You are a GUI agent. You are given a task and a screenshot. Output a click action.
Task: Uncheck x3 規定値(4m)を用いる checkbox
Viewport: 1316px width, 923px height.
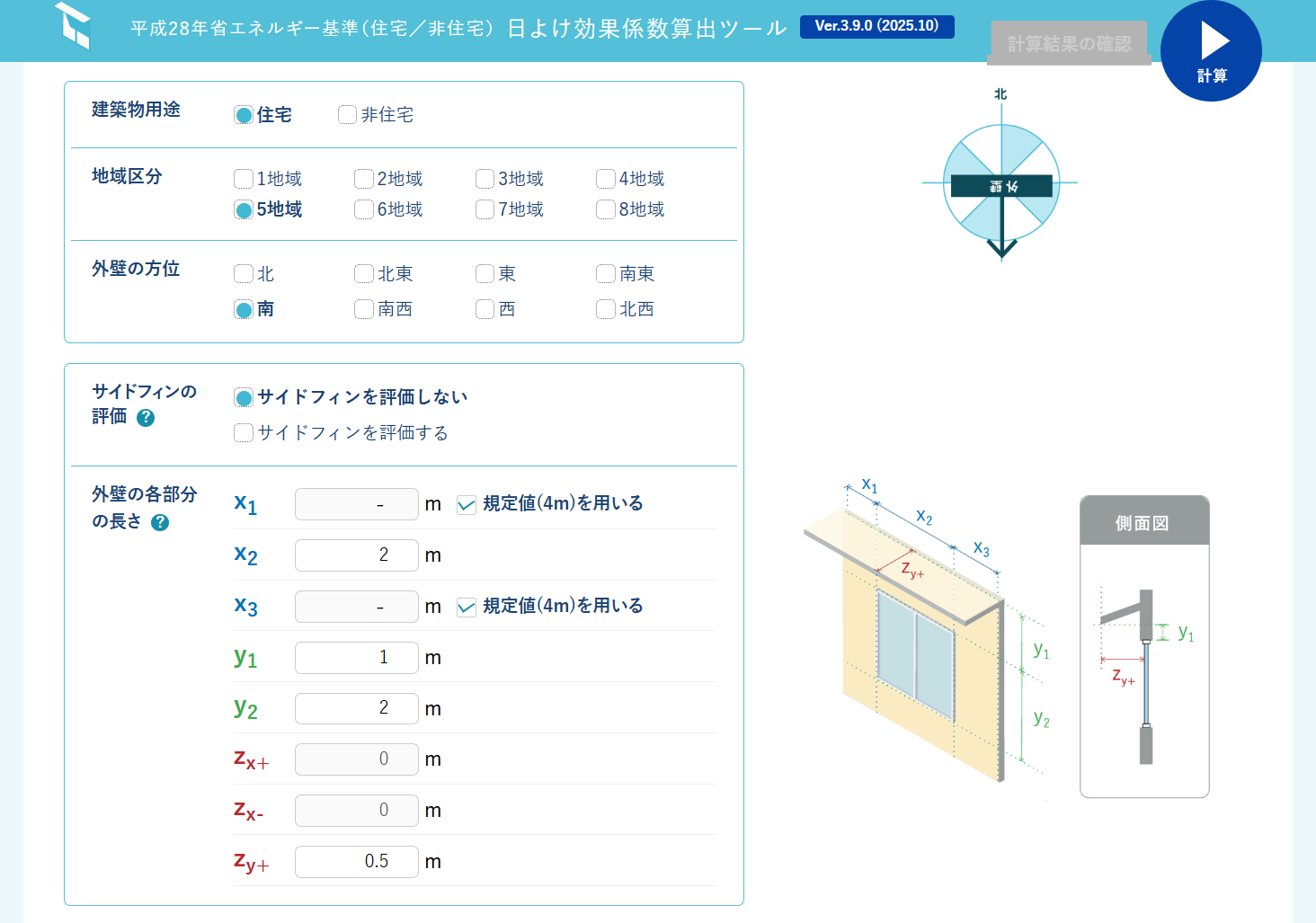(x=466, y=607)
